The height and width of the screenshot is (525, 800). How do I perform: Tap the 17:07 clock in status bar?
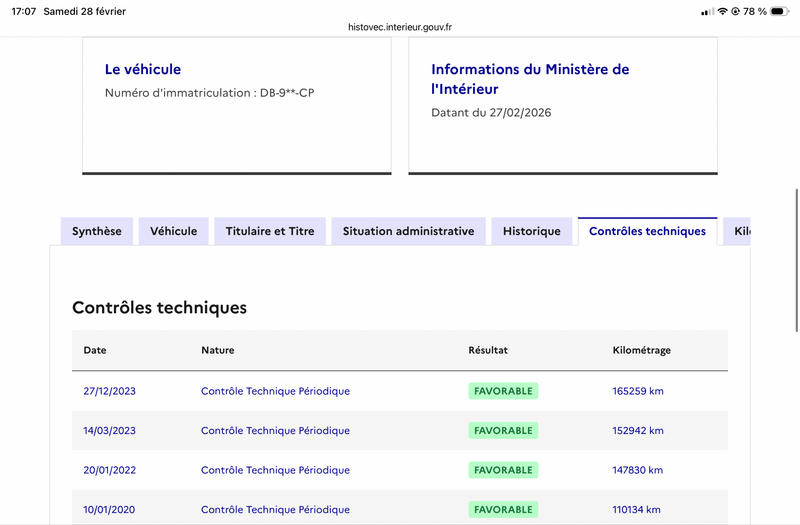click(23, 11)
